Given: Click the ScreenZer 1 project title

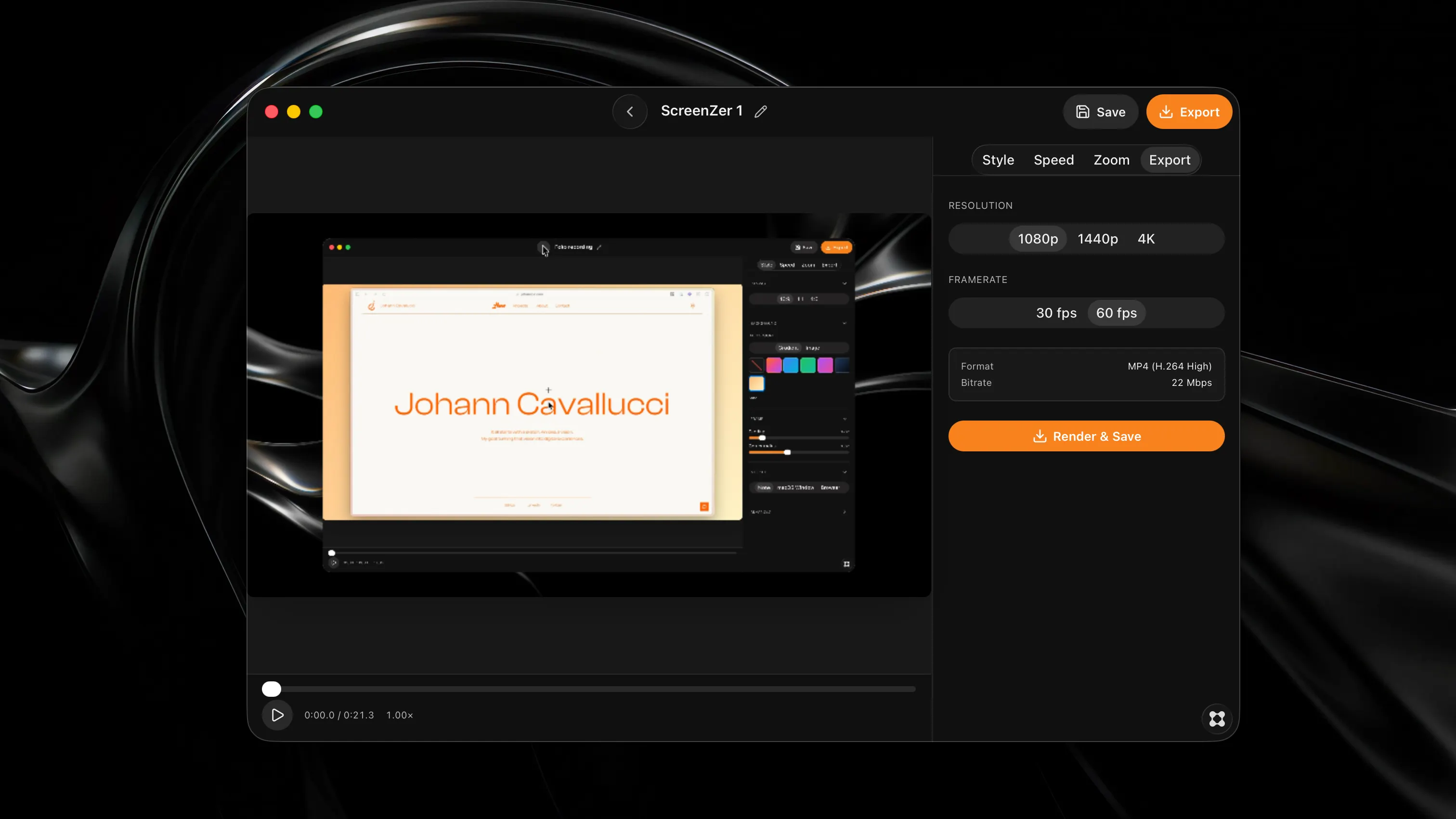Looking at the screenshot, I should (702, 111).
